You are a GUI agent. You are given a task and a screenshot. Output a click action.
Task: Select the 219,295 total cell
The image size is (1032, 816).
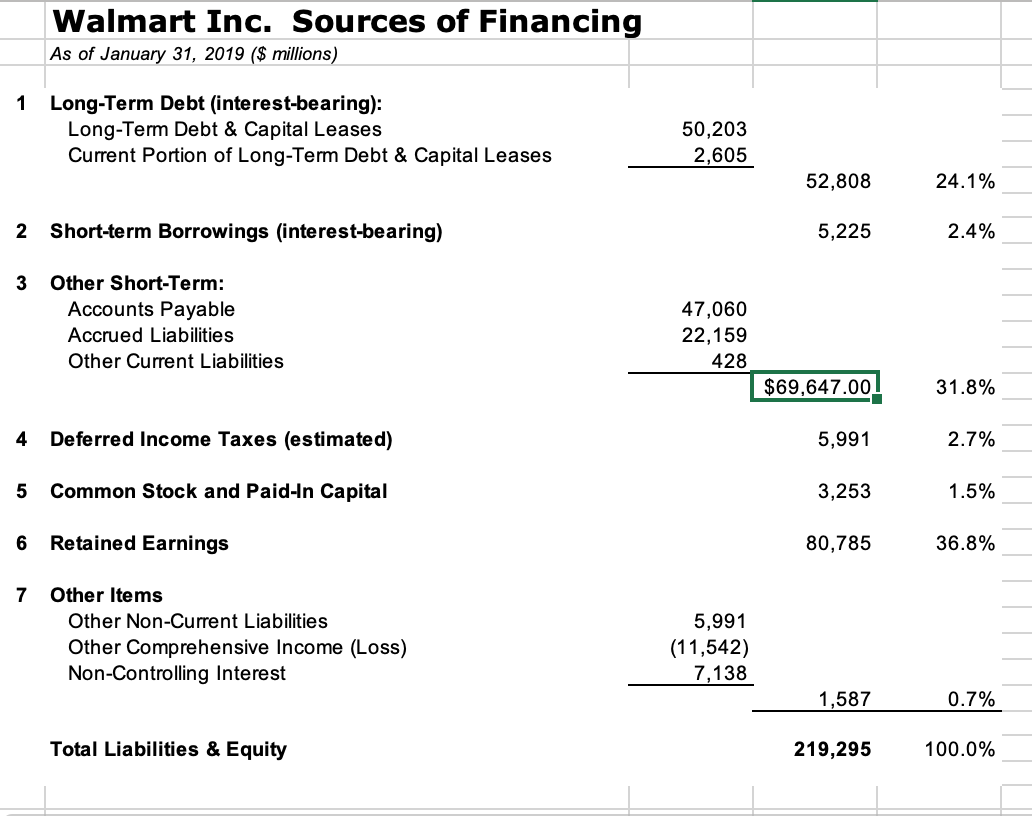click(832, 750)
